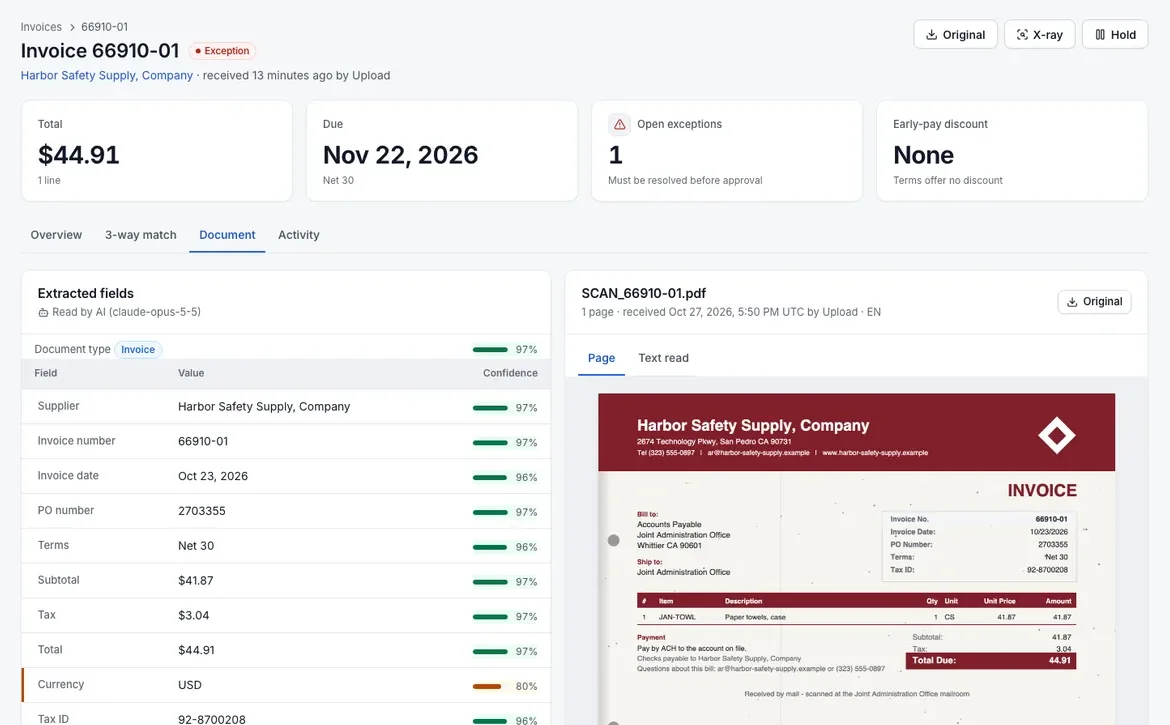Click the Exception status badge
Viewport: 1170px width, 725px height.
click(222, 51)
